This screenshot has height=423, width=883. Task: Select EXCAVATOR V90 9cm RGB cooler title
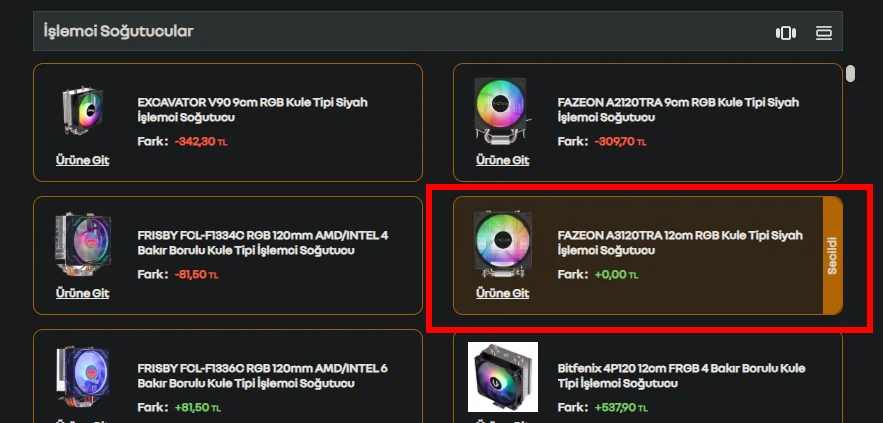(252, 110)
